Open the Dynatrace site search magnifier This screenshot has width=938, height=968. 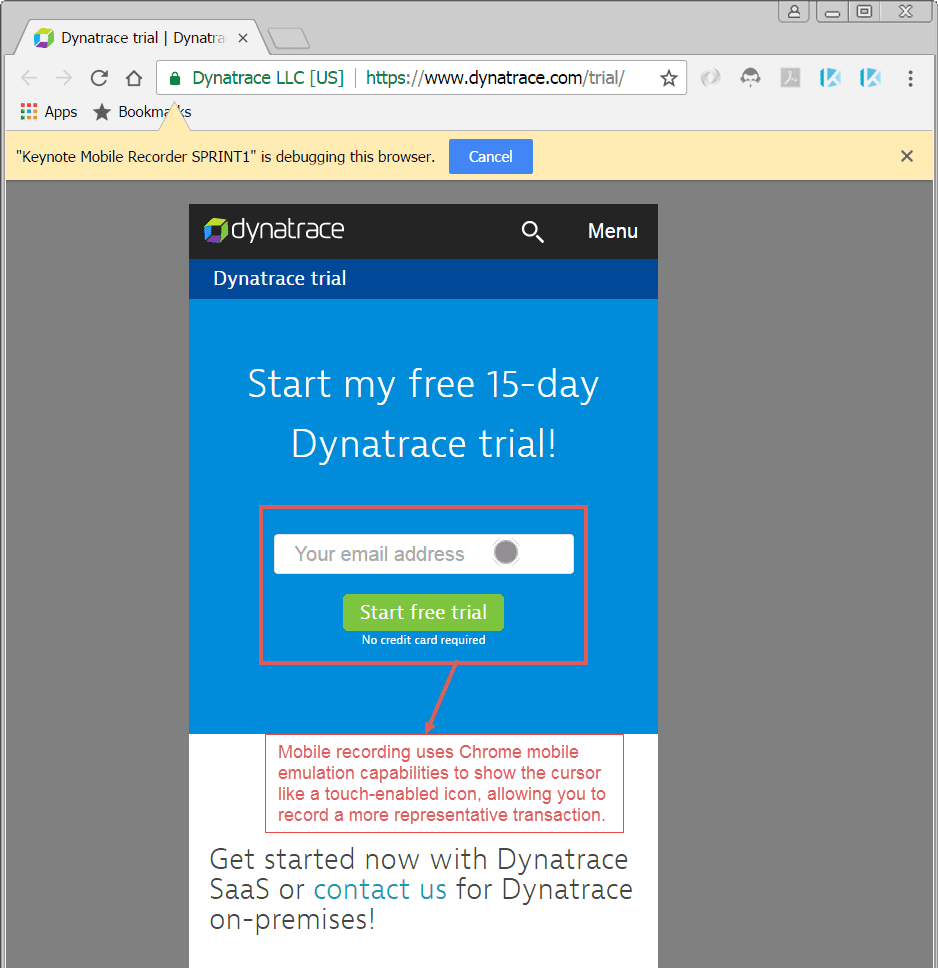(532, 232)
